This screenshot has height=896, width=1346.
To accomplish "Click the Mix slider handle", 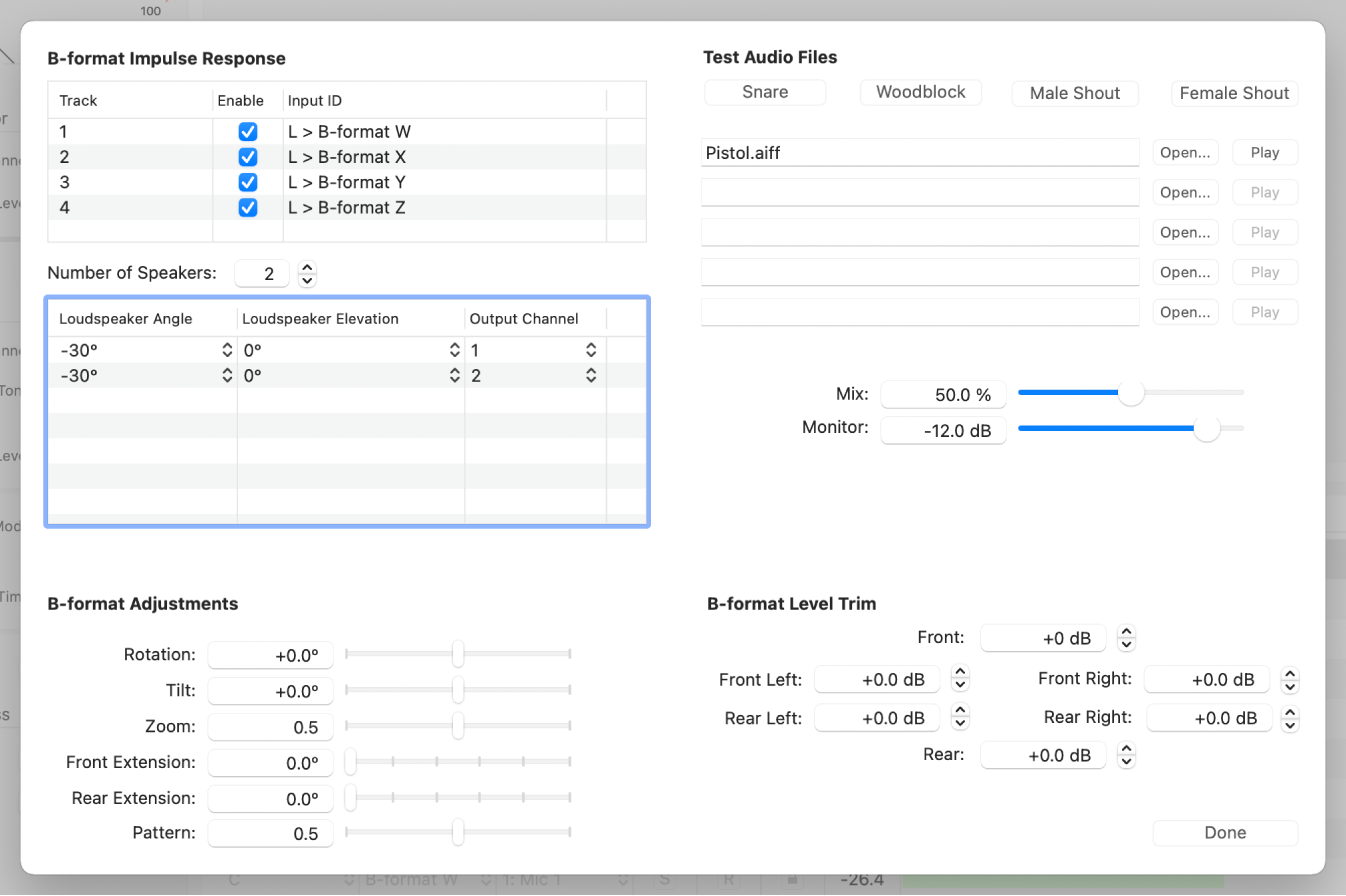I will (x=1130, y=393).
